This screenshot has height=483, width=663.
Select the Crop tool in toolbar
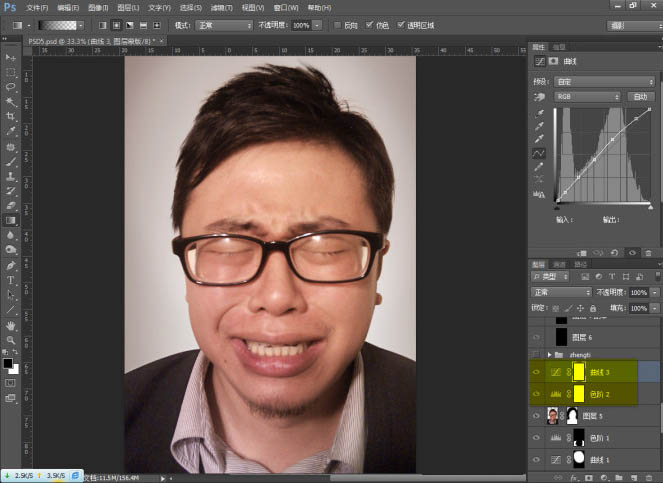pos(11,116)
